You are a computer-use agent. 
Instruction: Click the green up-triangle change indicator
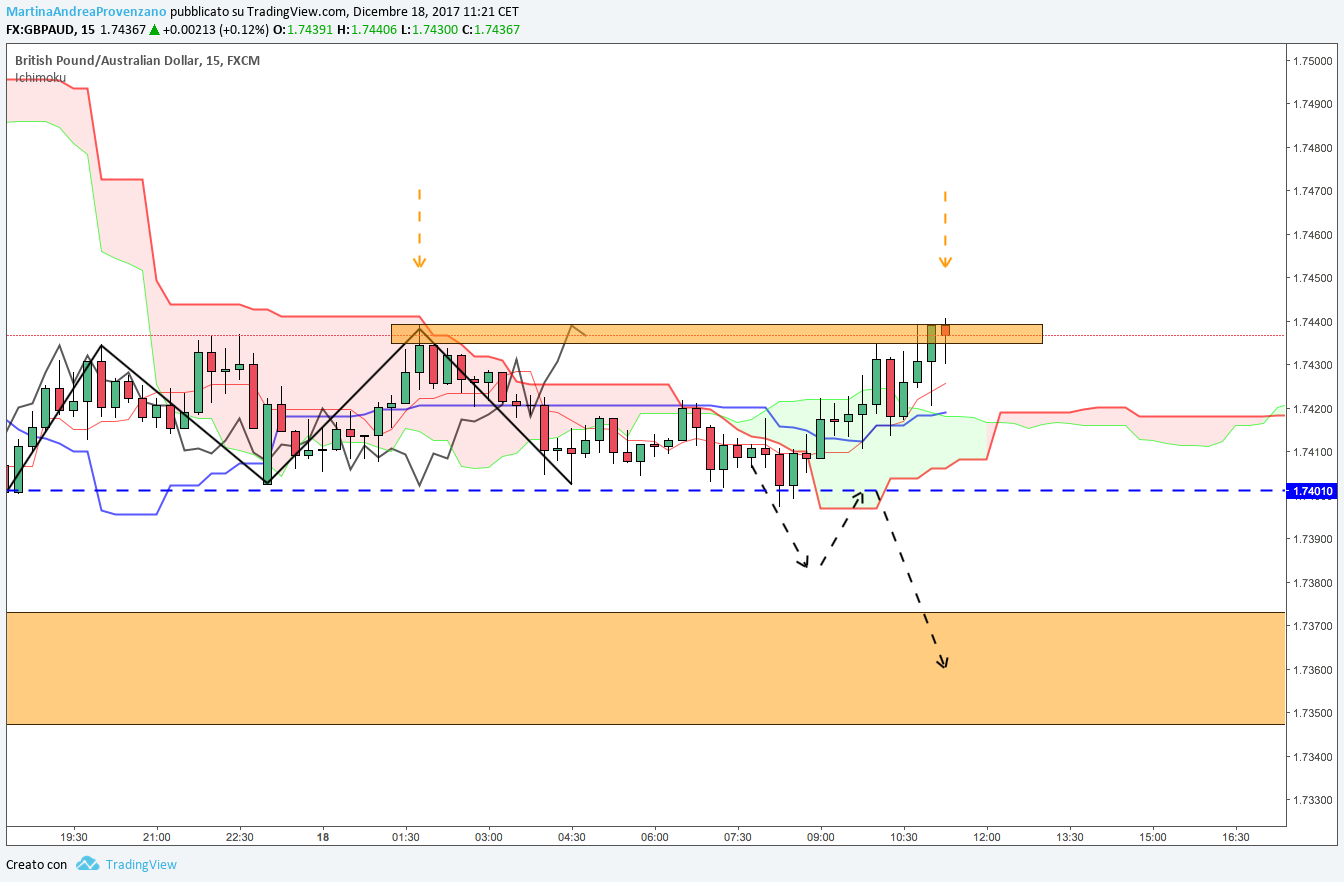(x=152, y=30)
